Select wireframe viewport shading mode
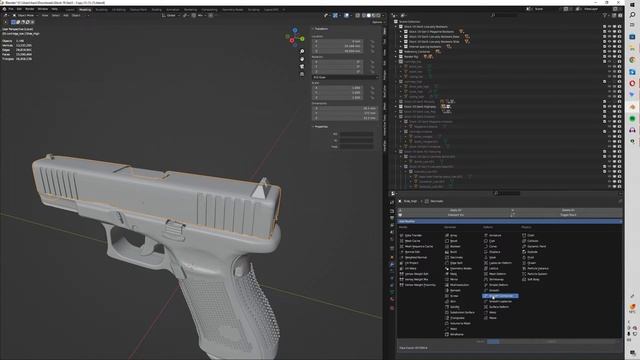640x360 pixels. 363,16
